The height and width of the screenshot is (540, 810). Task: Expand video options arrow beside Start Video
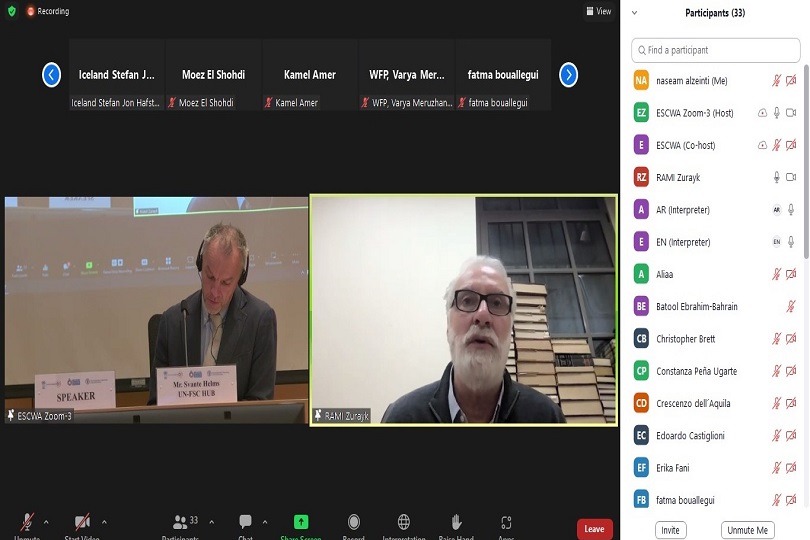click(x=104, y=521)
